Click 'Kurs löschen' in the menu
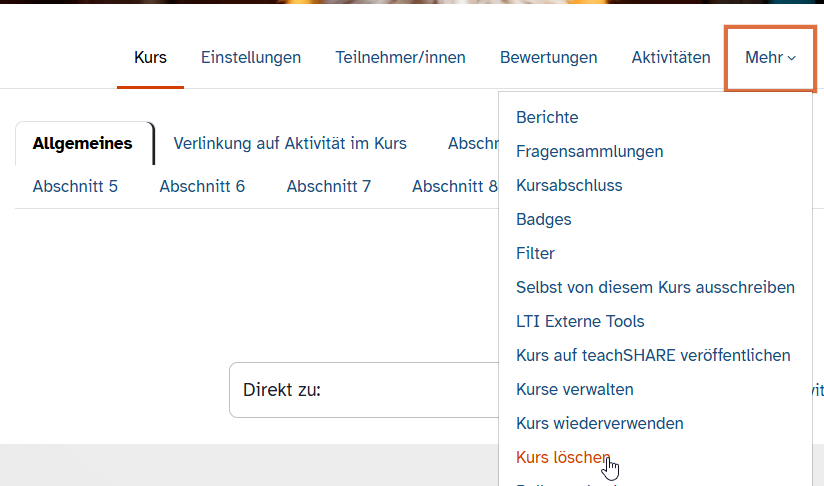The image size is (824, 486). point(563,458)
